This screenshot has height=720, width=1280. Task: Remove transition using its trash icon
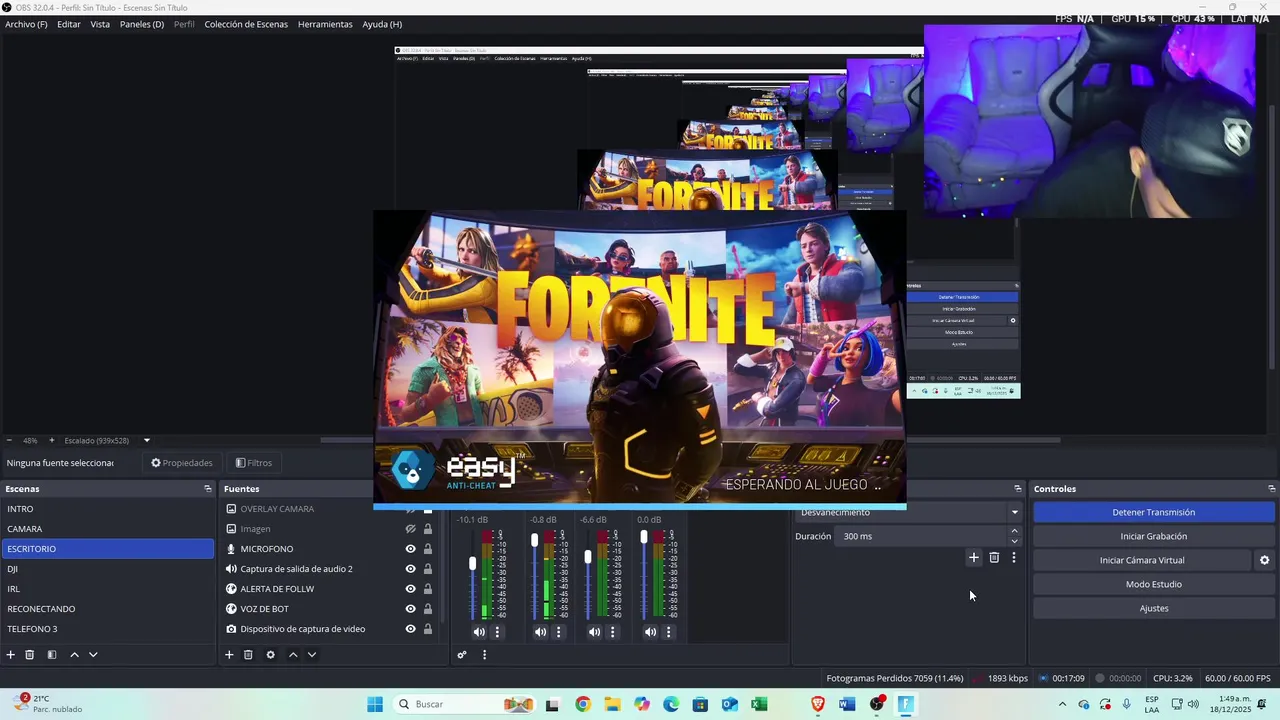coord(994,557)
